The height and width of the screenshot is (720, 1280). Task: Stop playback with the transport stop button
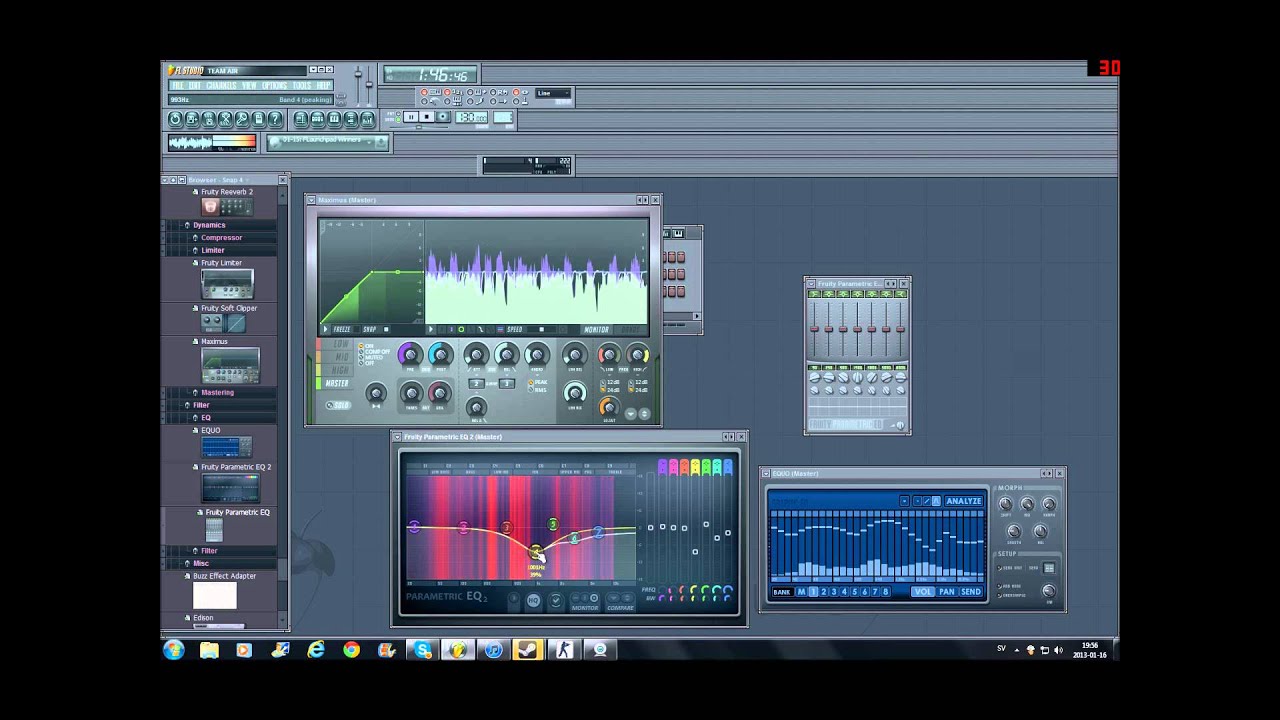427,116
